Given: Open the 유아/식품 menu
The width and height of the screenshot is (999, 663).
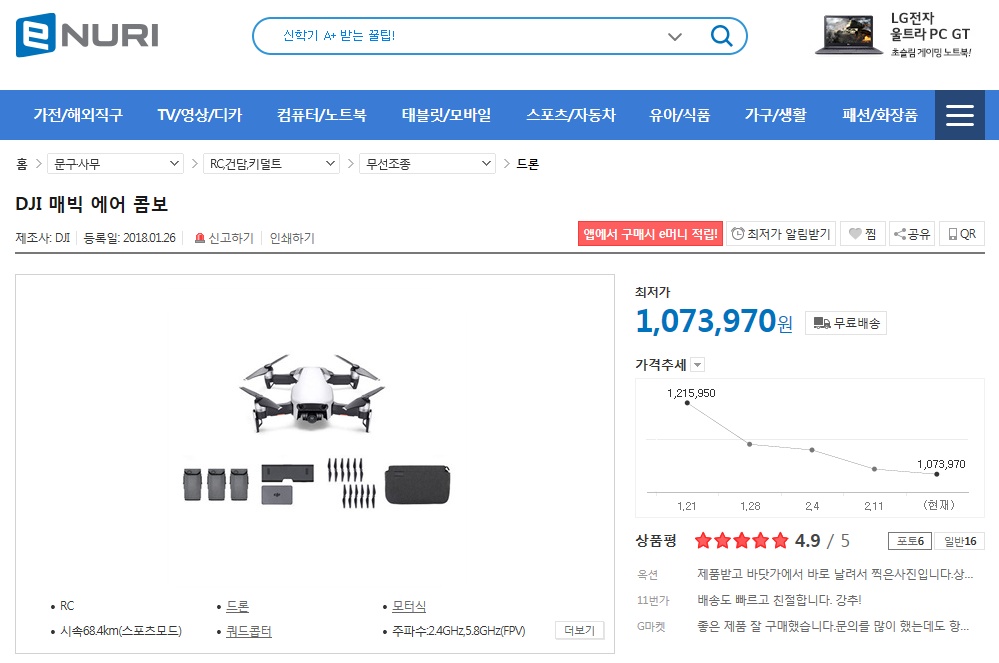Looking at the screenshot, I should tap(679, 115).
